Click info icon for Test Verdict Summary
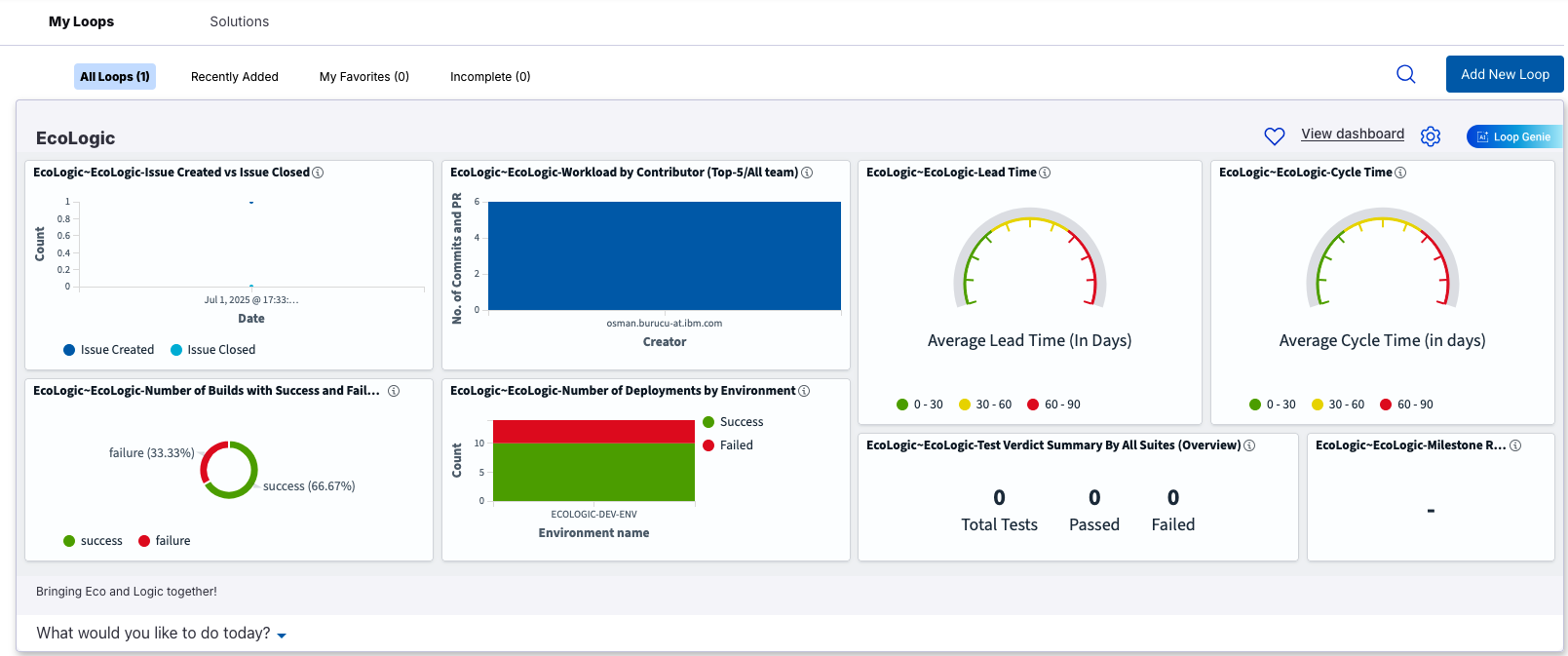The width and height of the screenshot is (1568, 656). [1249, 445]
